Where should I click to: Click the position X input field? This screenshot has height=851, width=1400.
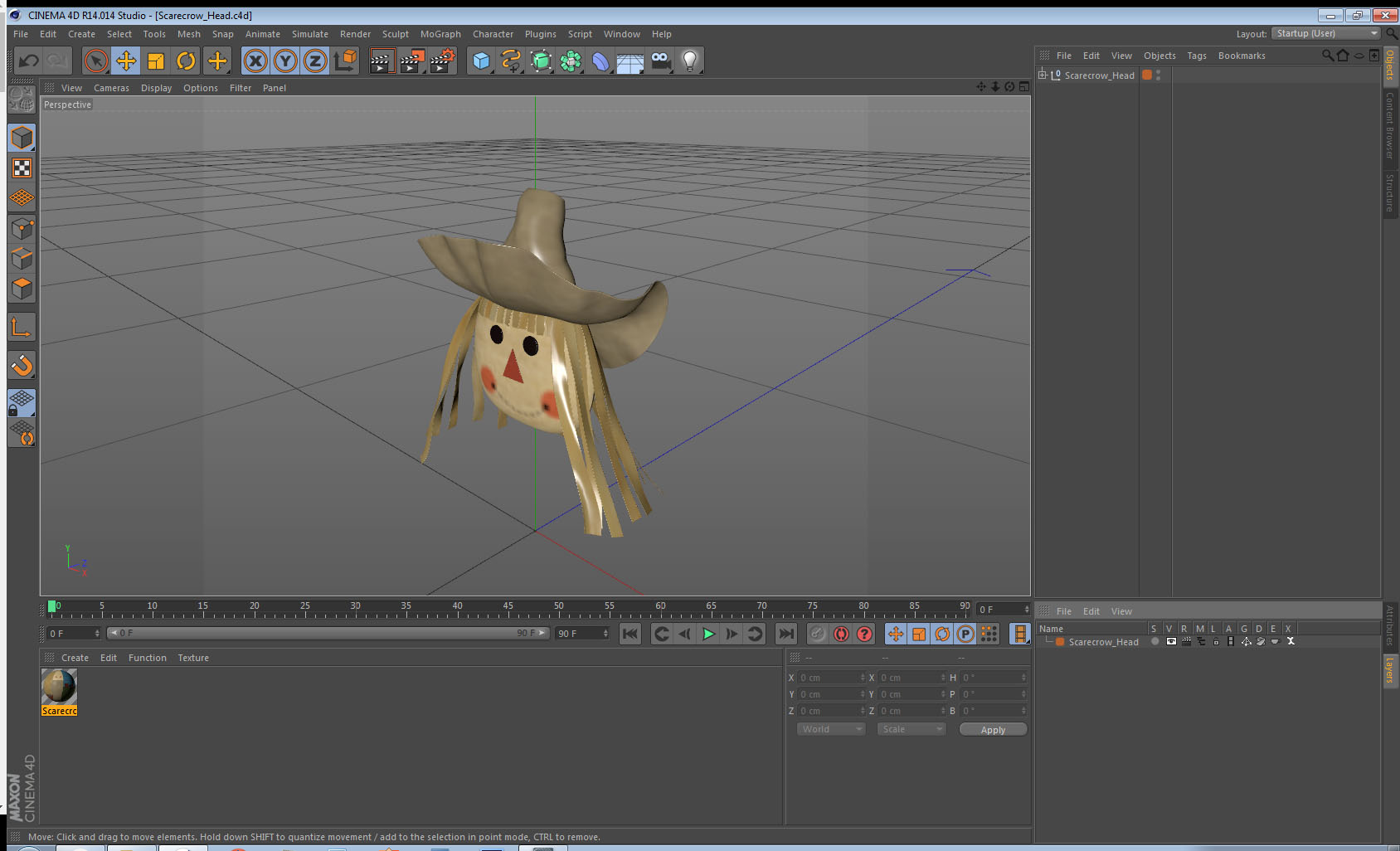(x=832, y=678)
